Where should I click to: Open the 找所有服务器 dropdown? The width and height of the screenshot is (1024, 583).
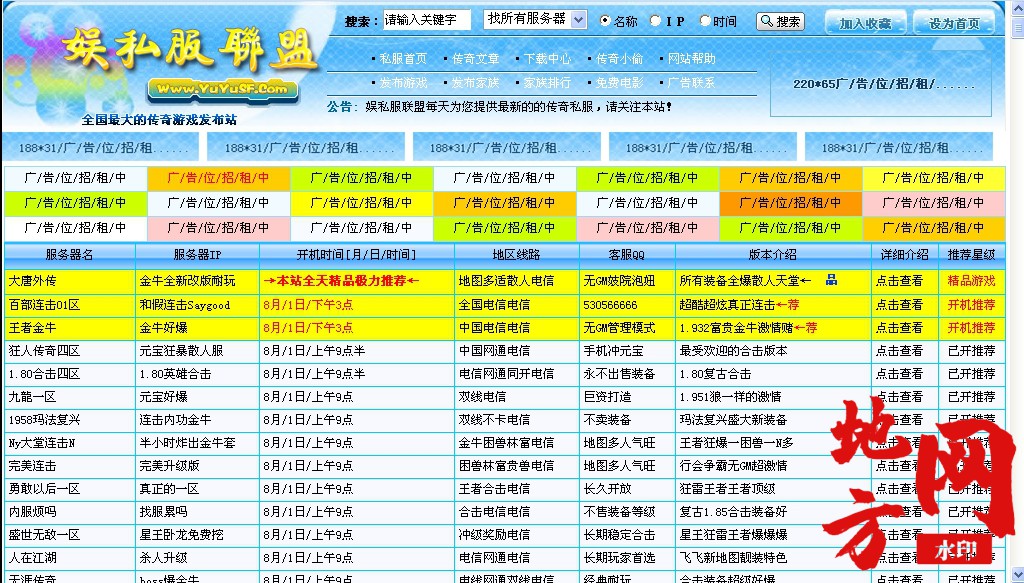[x=535, y=20]
